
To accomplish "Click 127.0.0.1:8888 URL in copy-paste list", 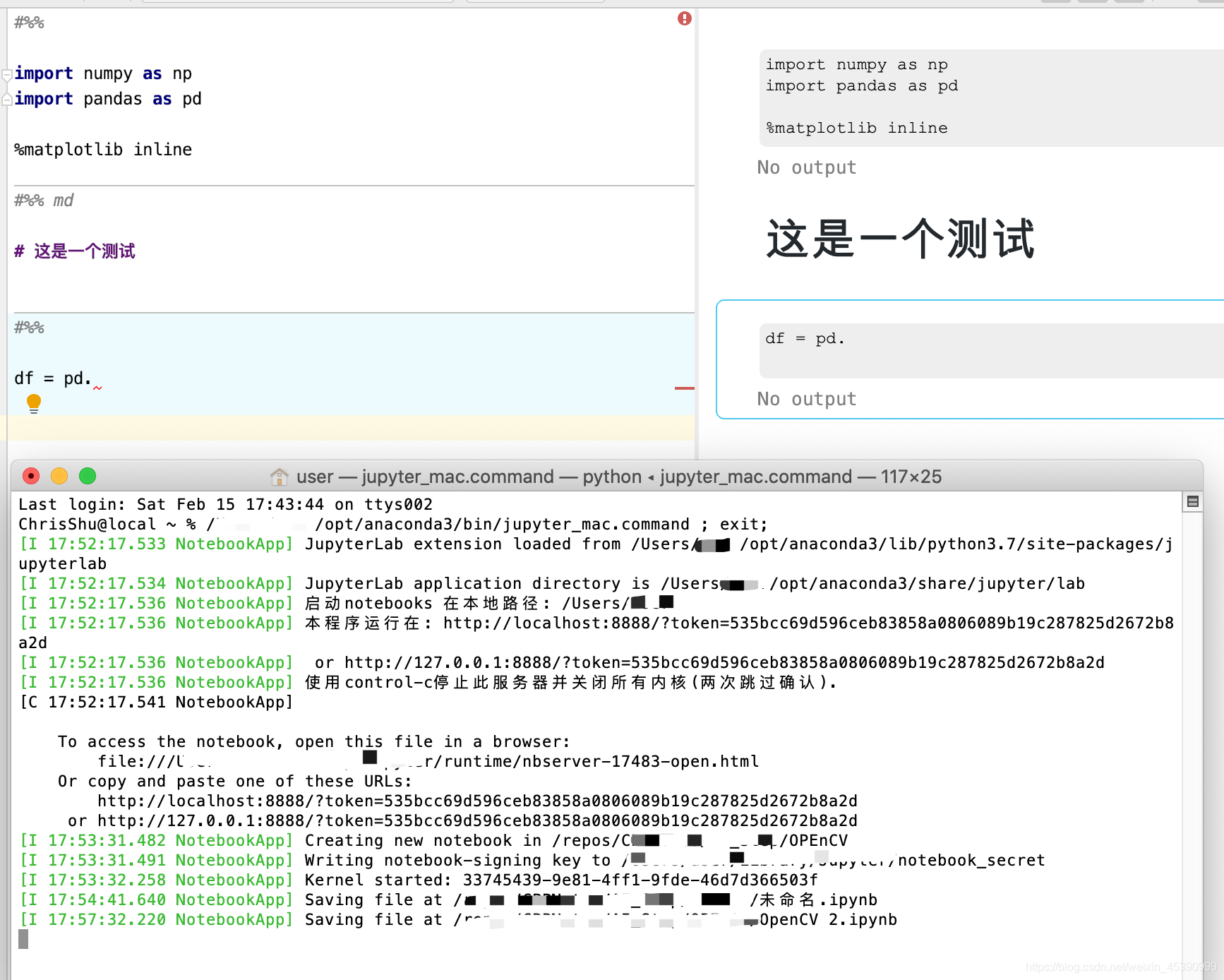I will (x=477, y=820).
